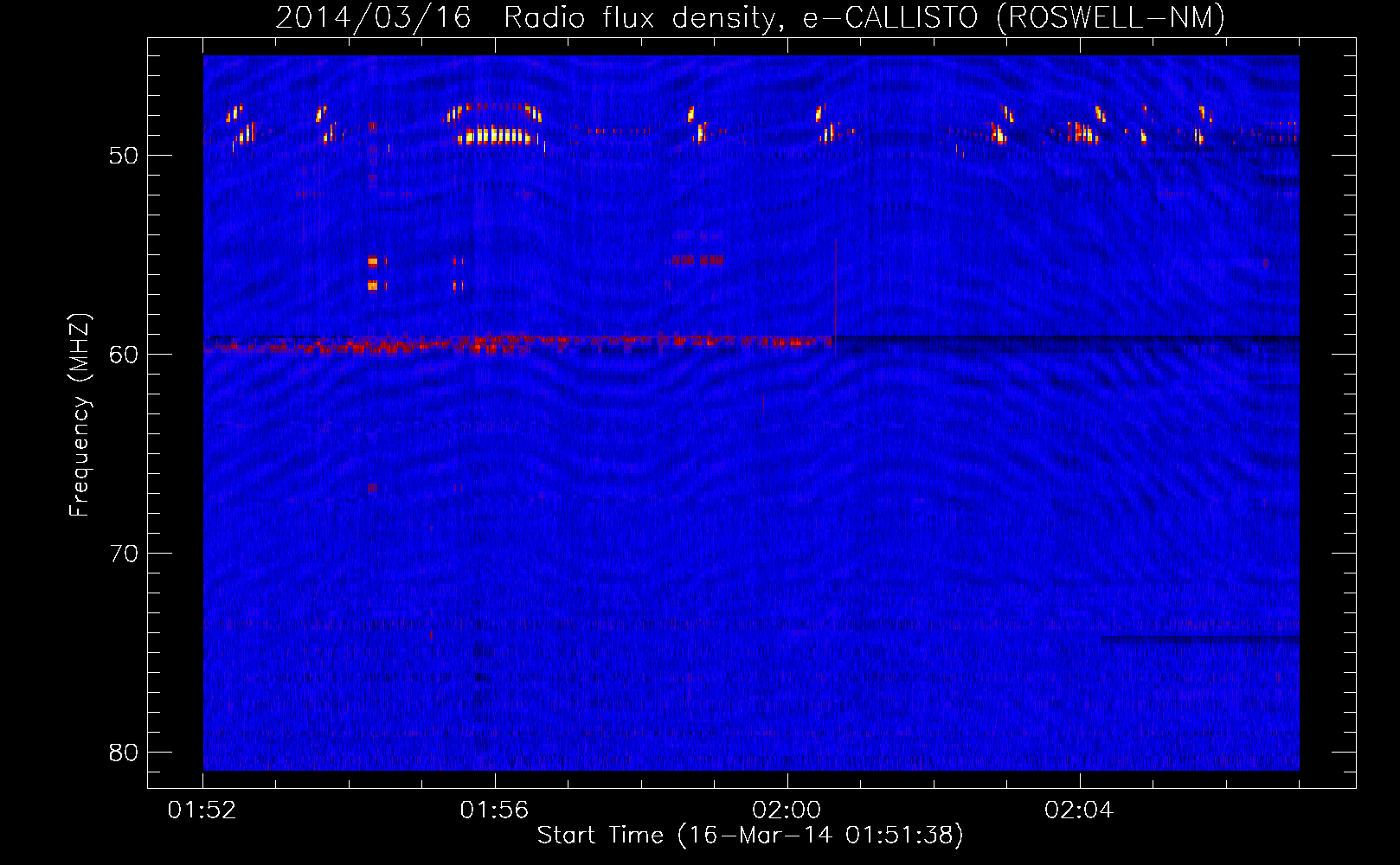
Task: Click the red emission band near 60 MHz
Action: coord(519,343)
